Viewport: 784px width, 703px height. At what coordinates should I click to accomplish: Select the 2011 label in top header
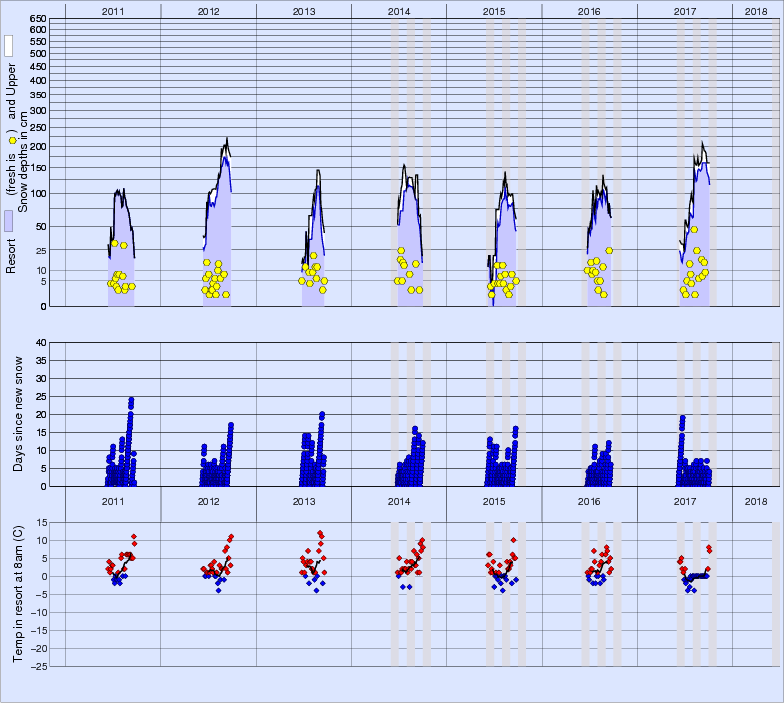click(x=113, y=10)
